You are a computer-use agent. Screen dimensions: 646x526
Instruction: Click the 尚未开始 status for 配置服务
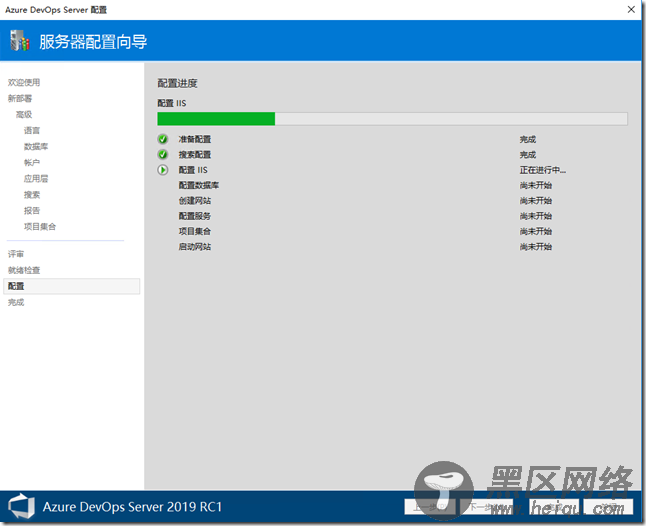[x=536, y=216]
